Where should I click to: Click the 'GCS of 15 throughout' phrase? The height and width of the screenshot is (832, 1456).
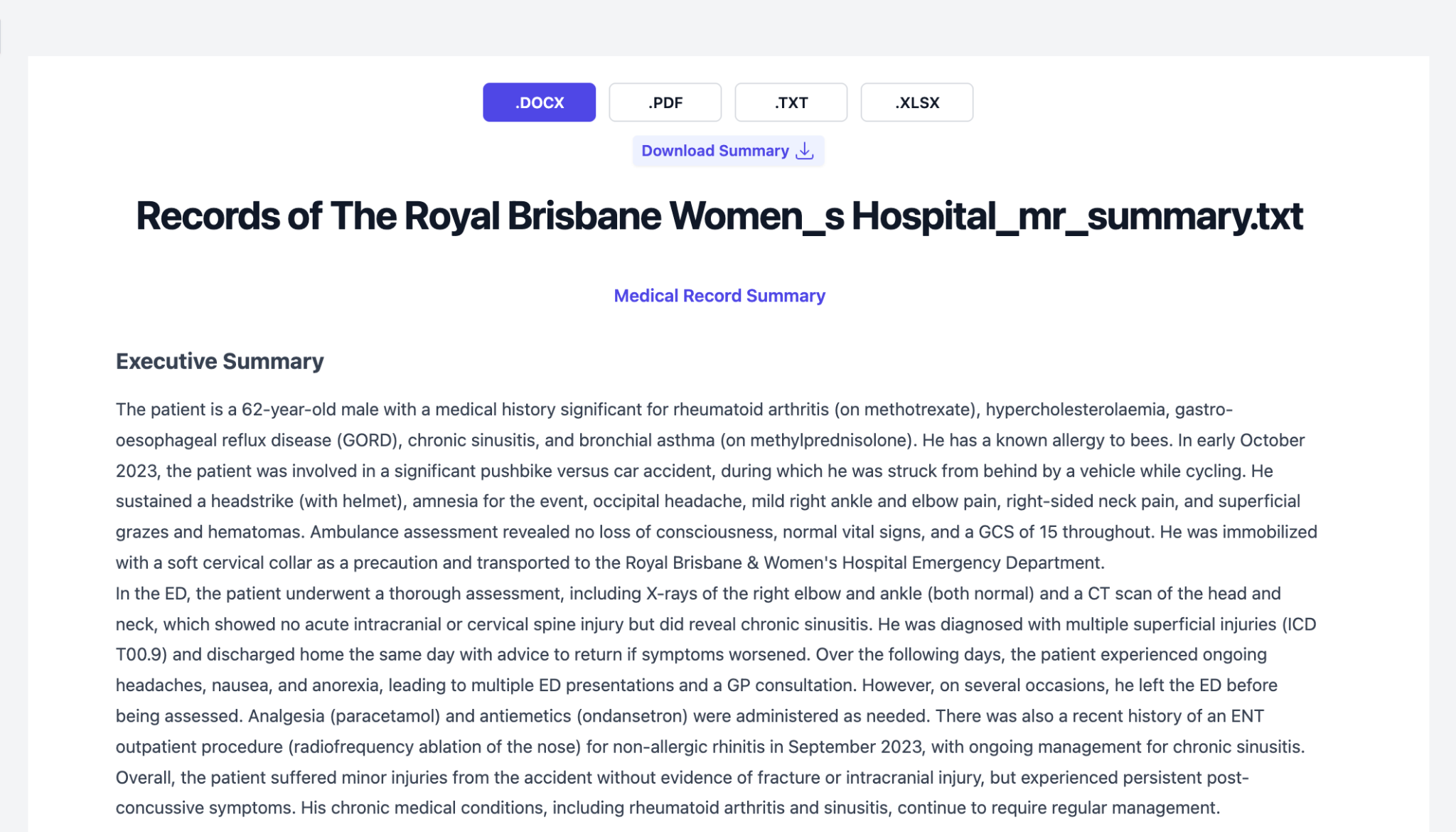tap(1064, 533)
